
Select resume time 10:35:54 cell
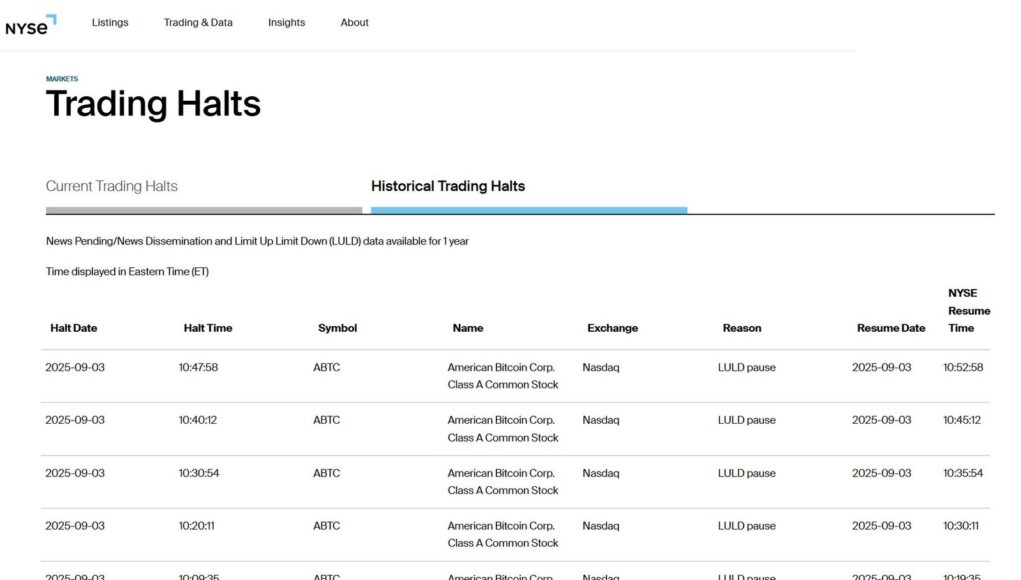(963, 473)
